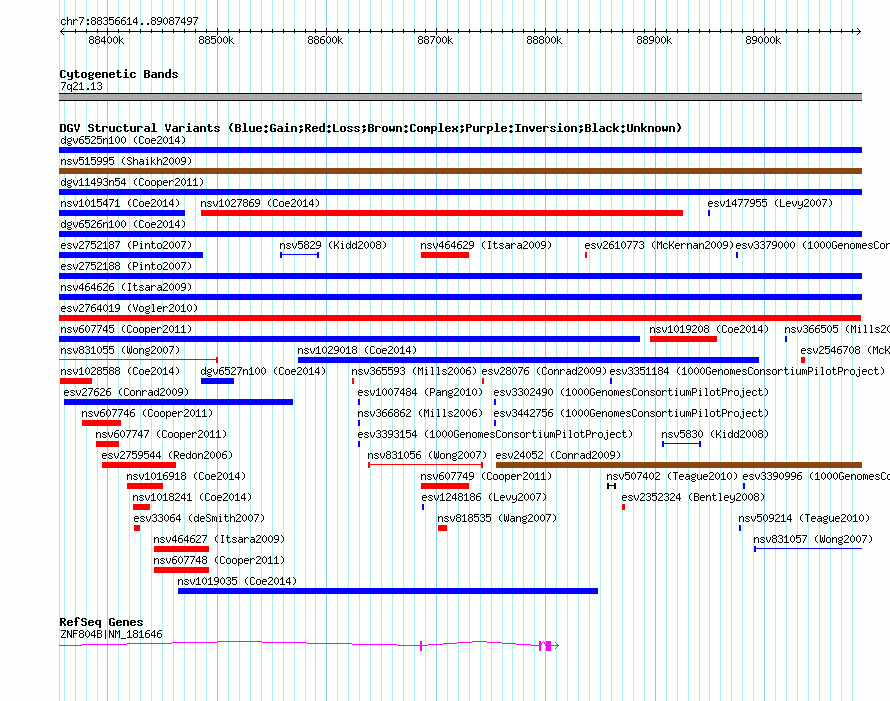The height and width of the screenshot is (701, 890).
Task: Open the nsv607745 (Cooper2011) label
Action: point(126,329)
